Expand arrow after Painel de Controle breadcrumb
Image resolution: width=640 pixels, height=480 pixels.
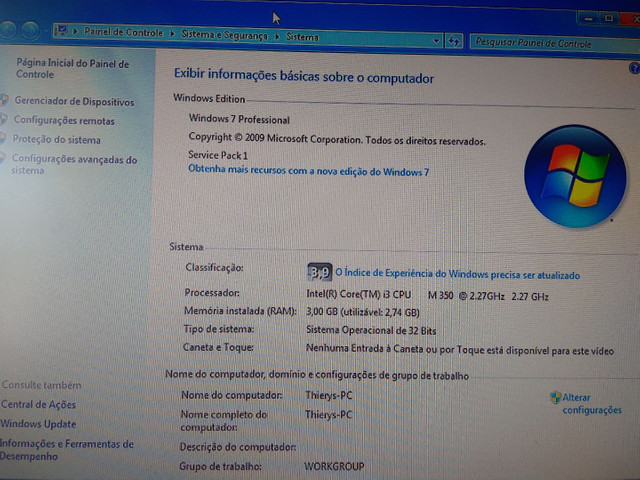(x=172, y=33)
